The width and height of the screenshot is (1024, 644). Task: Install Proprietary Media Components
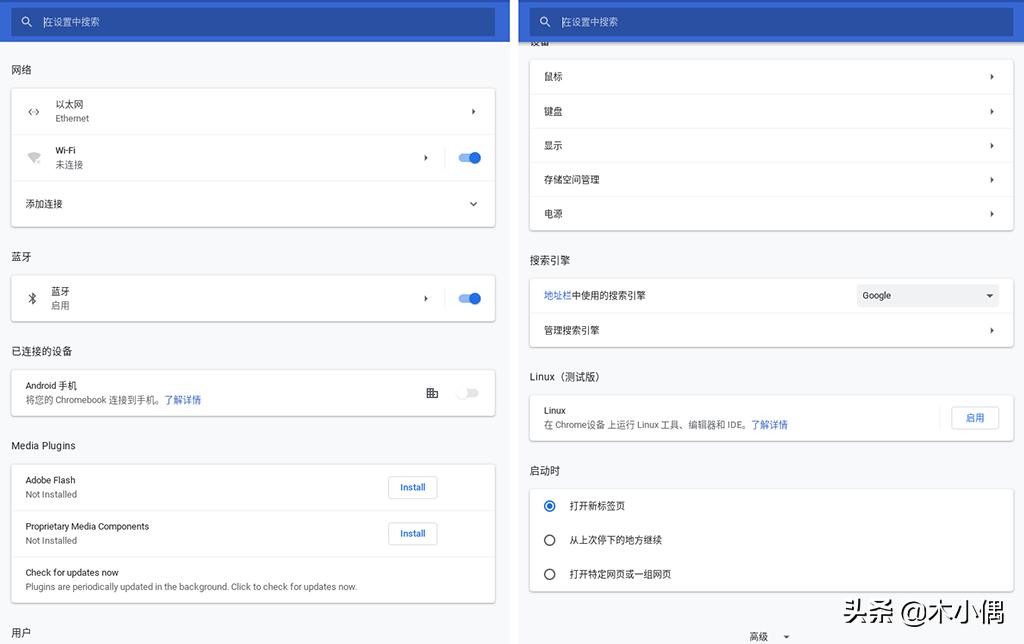[412, 533]
